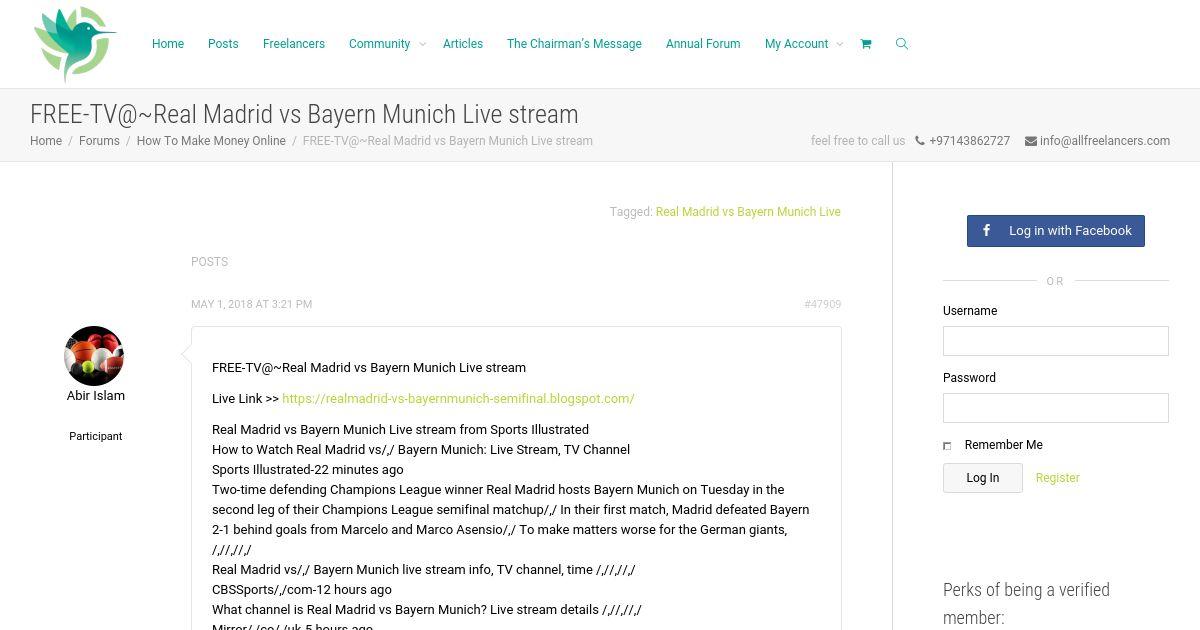Viewport: 1200px width, 630px height.
Task: Open the Articles menu item
Action: point(463,44)
